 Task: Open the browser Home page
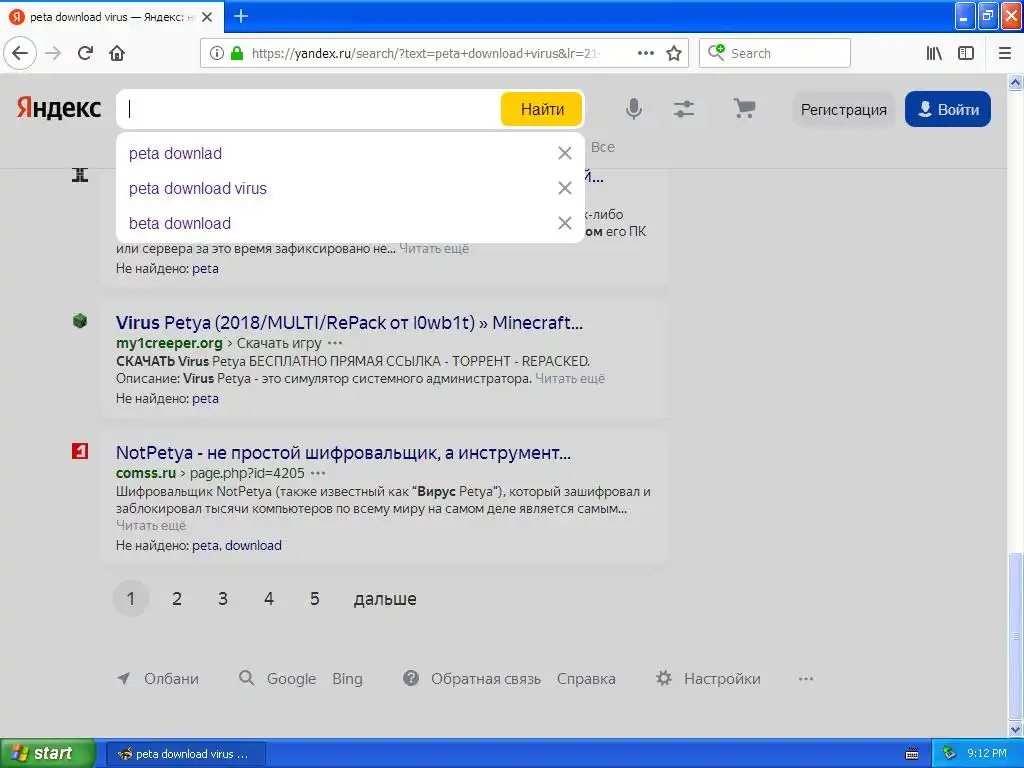point(117,53)
